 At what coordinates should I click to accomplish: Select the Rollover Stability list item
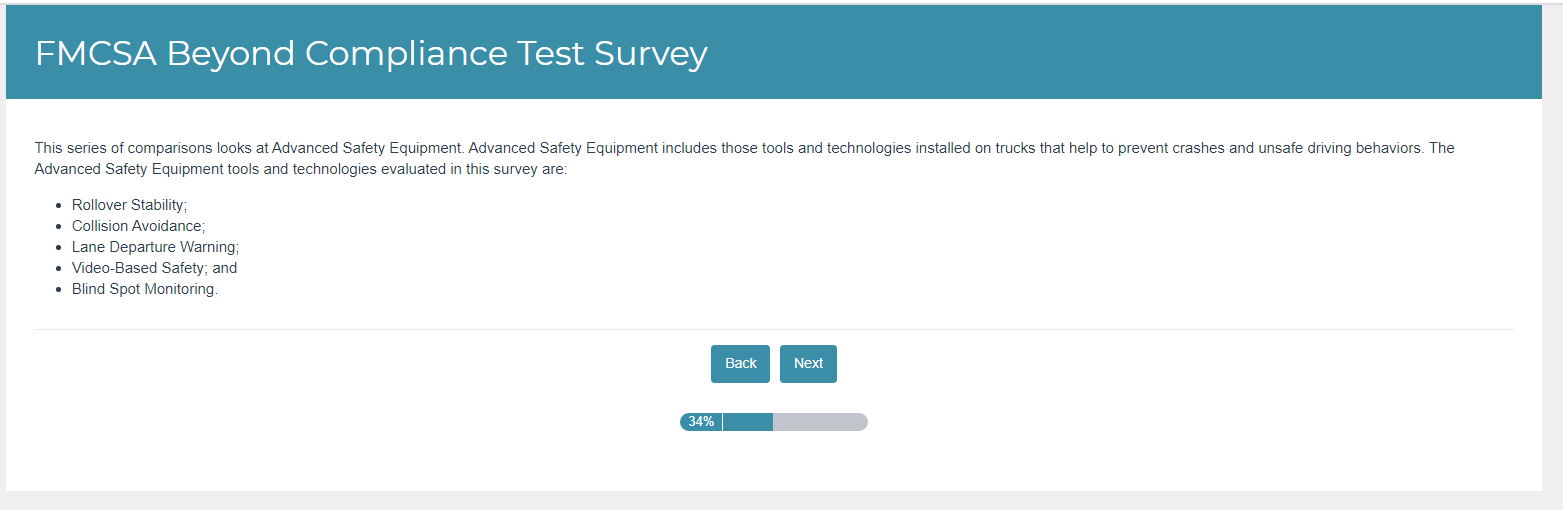(129, 205)
